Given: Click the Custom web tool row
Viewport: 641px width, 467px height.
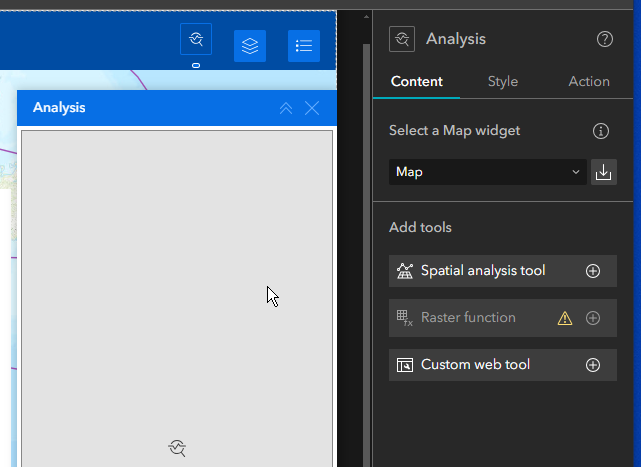Looking at the screenshot, I should [503, 365].
